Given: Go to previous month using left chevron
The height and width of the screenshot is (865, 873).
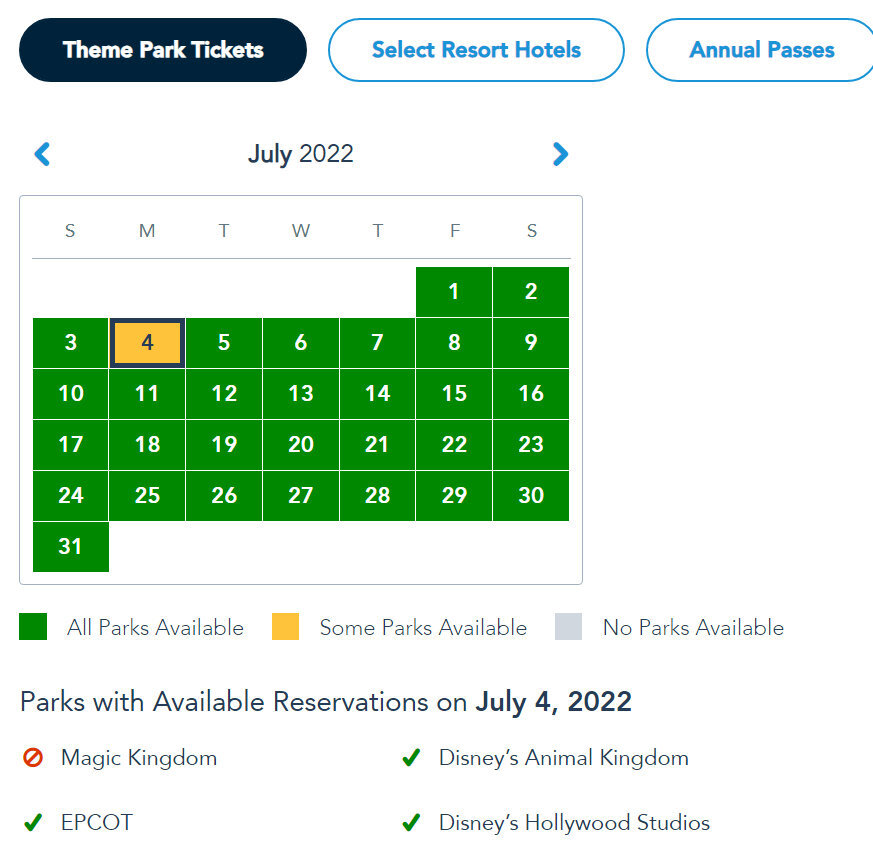Looking at the screenshot, I should click(x=42, y=154).
